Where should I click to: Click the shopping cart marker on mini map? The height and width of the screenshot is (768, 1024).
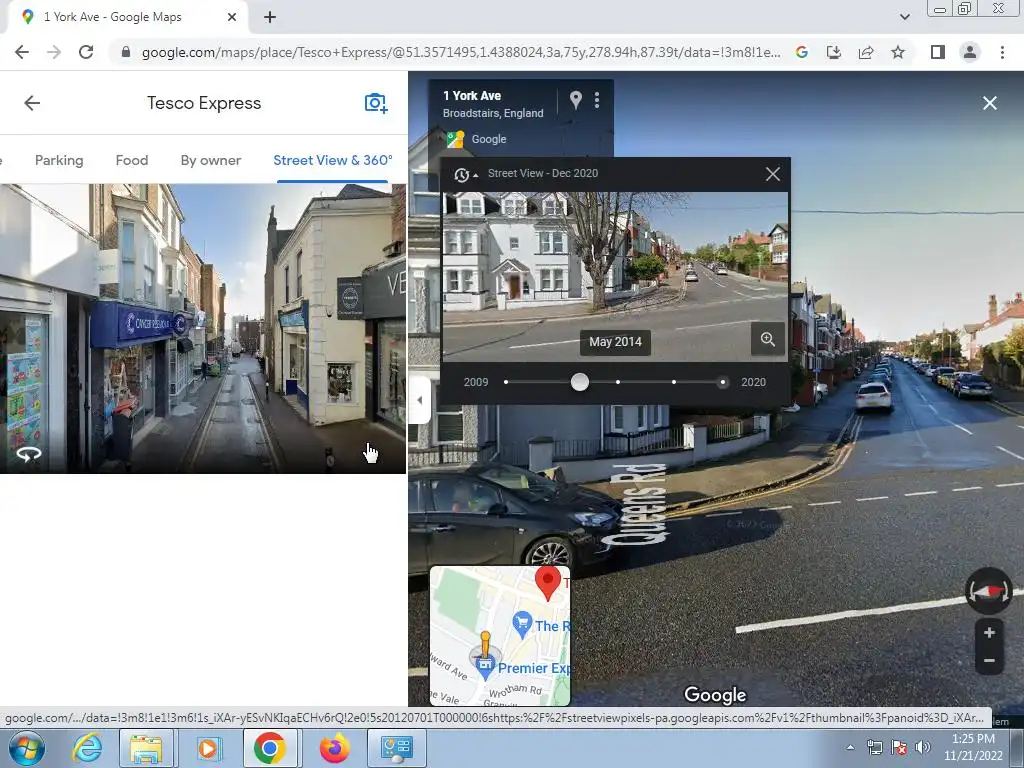(x=522, y=624)
